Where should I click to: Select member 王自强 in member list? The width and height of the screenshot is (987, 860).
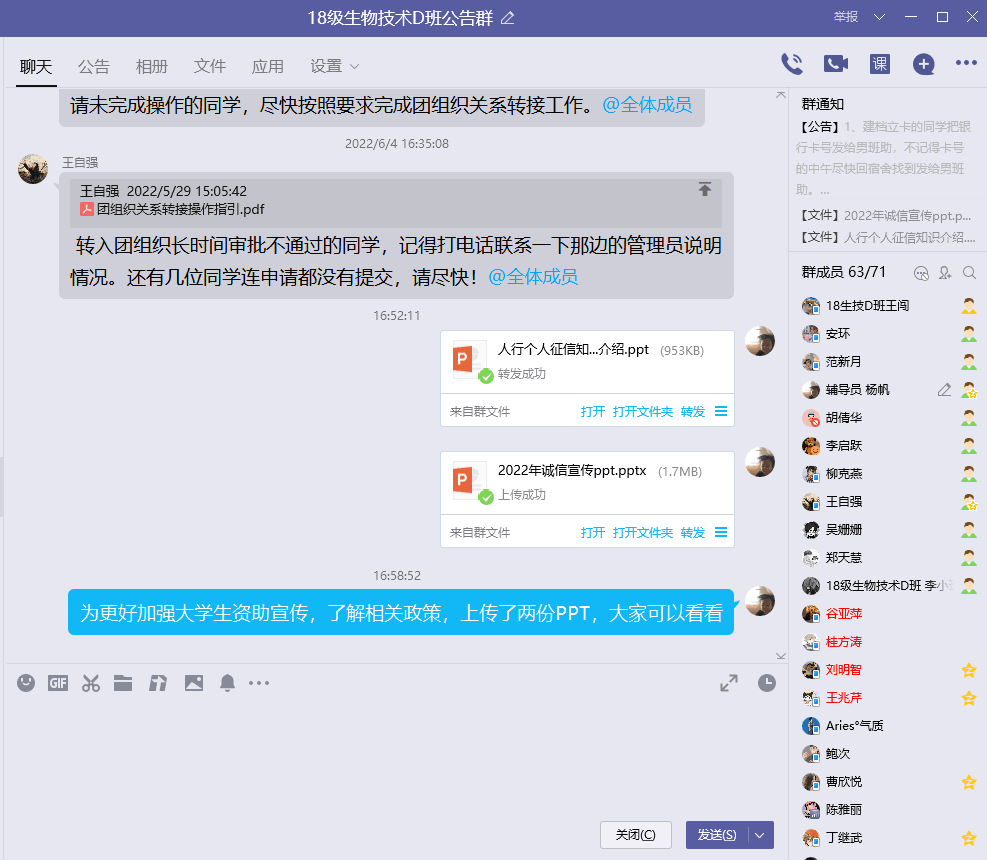(843, 502)
